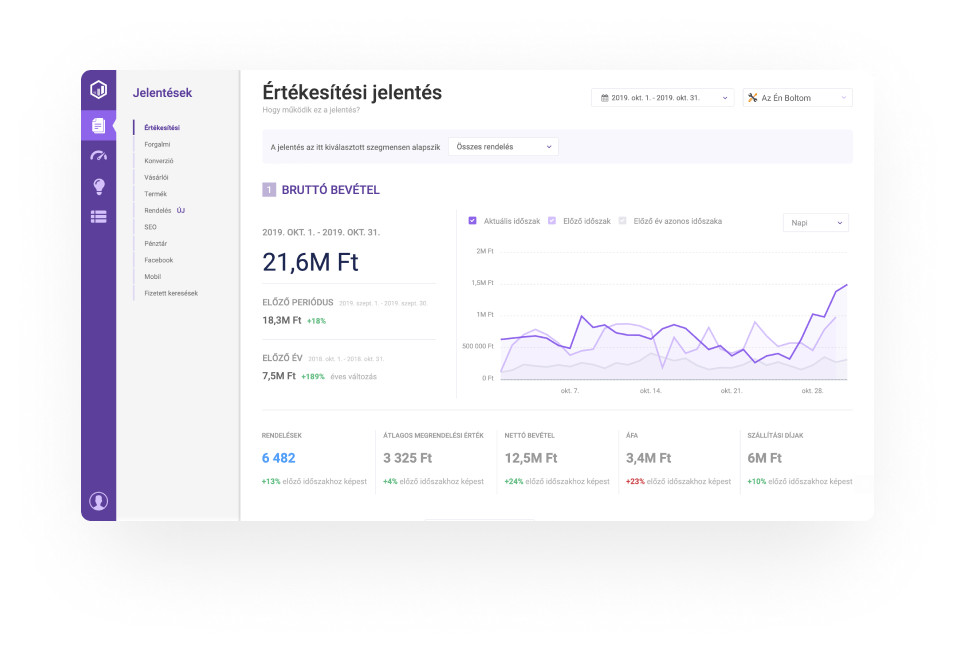
Task: Open the speedometer dashboard icon
Action: [98, 156]
